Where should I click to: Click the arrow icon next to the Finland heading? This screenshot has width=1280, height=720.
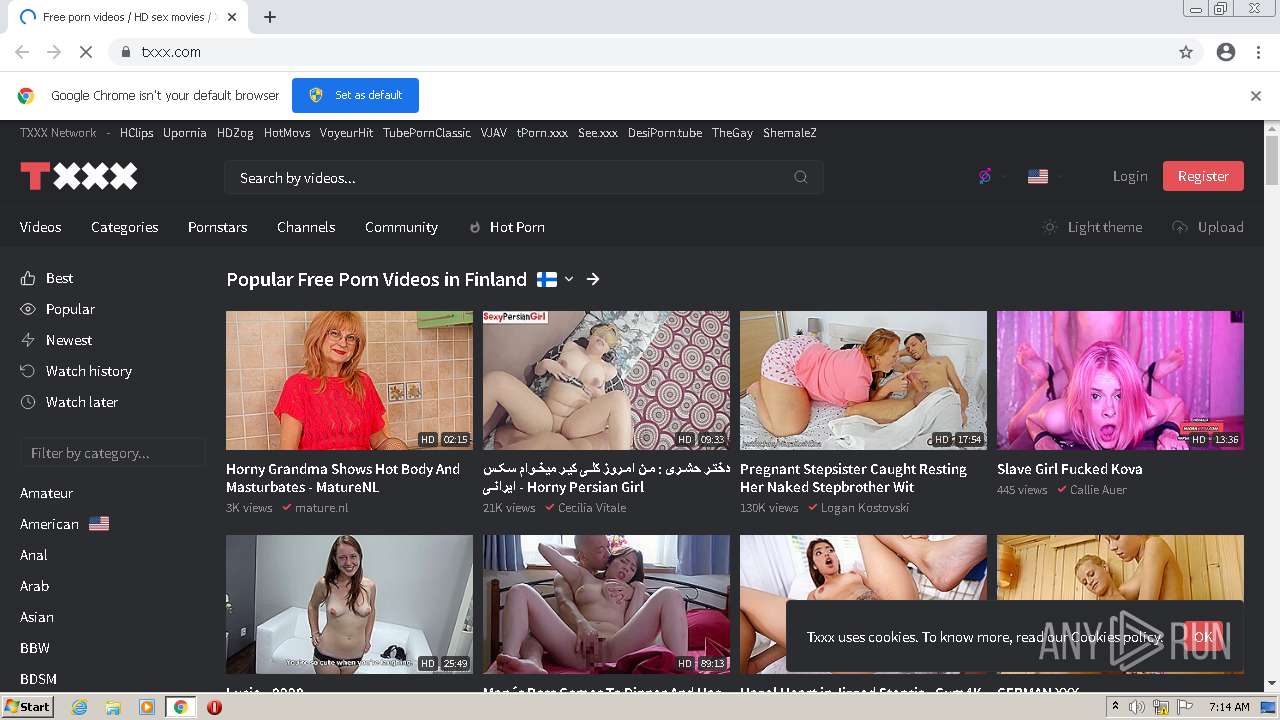[593, 279]
